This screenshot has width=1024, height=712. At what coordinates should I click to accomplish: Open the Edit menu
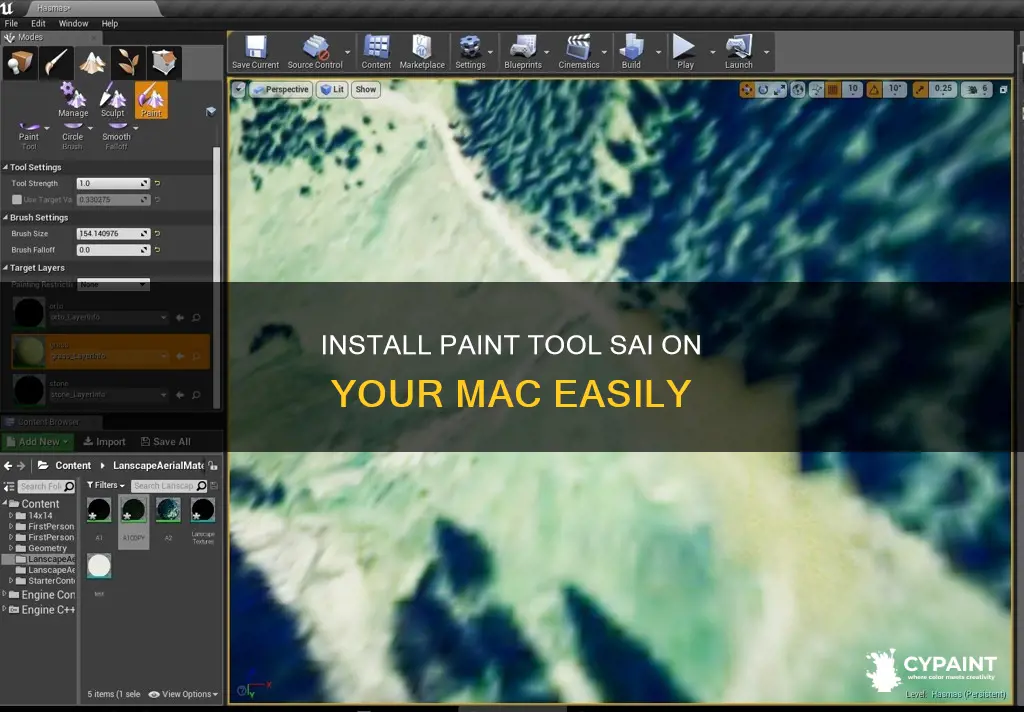pyautogui.click(x=39, y=24)
